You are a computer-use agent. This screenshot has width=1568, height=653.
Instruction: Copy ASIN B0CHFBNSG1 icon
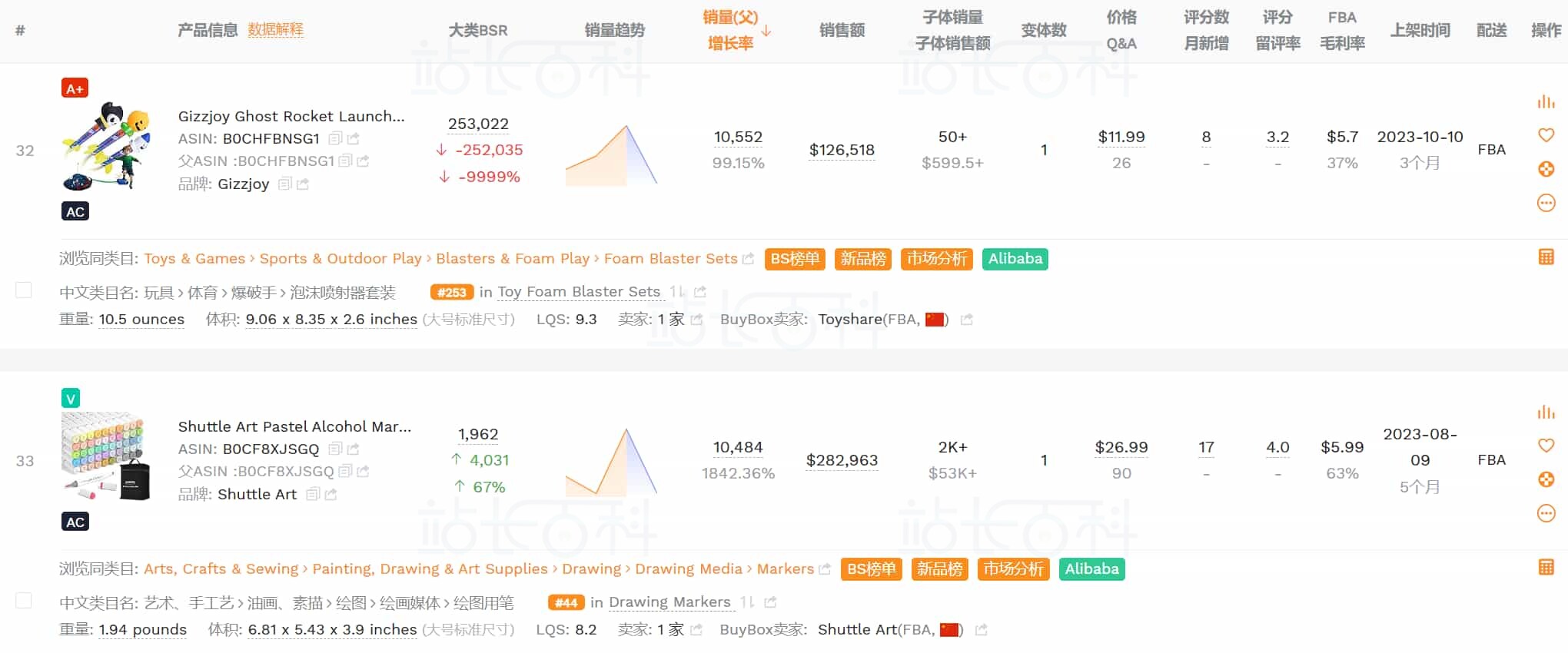[335, 138]
